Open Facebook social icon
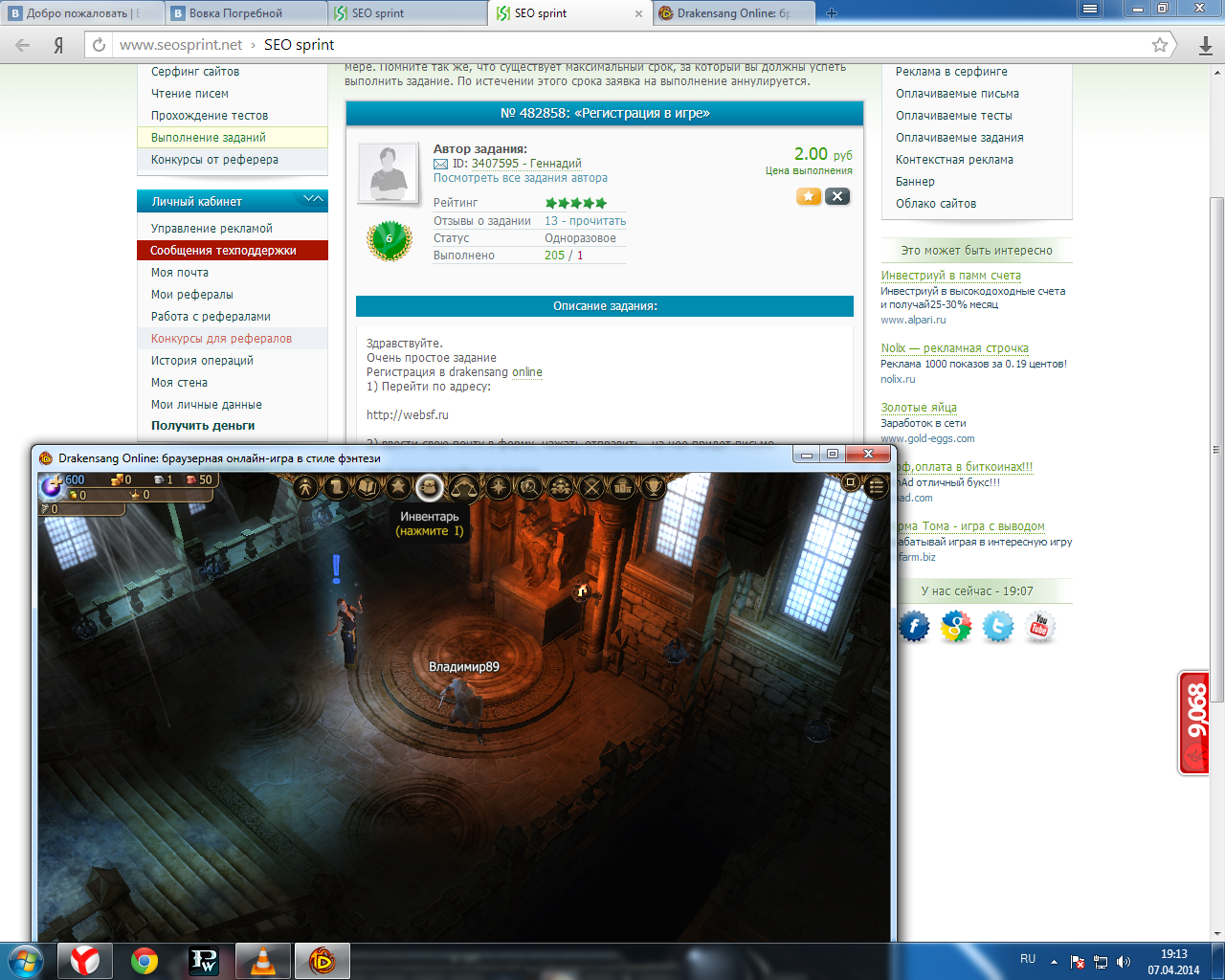1225x980 pixels. 914,627
